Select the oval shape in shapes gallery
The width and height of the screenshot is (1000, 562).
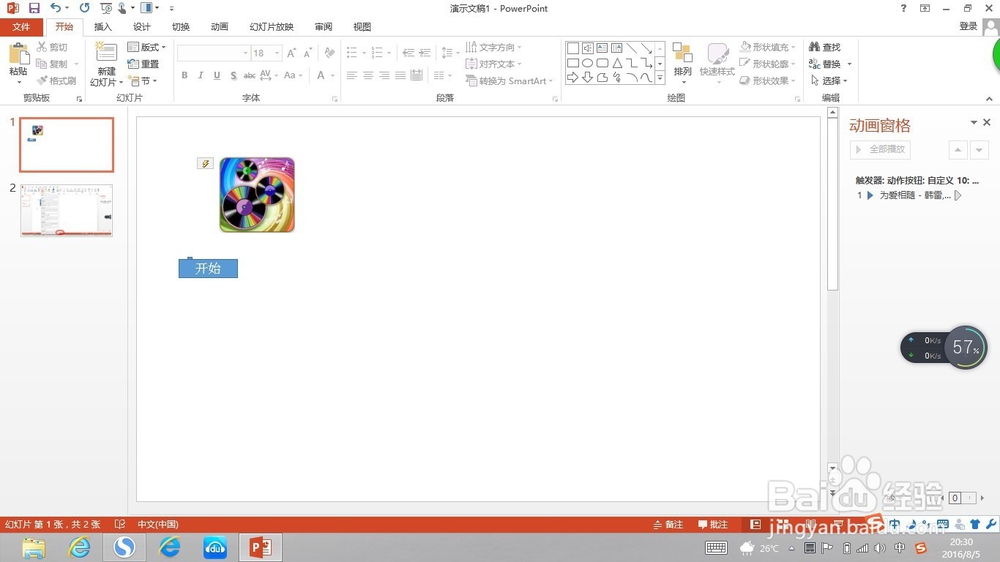pos(587,63)
